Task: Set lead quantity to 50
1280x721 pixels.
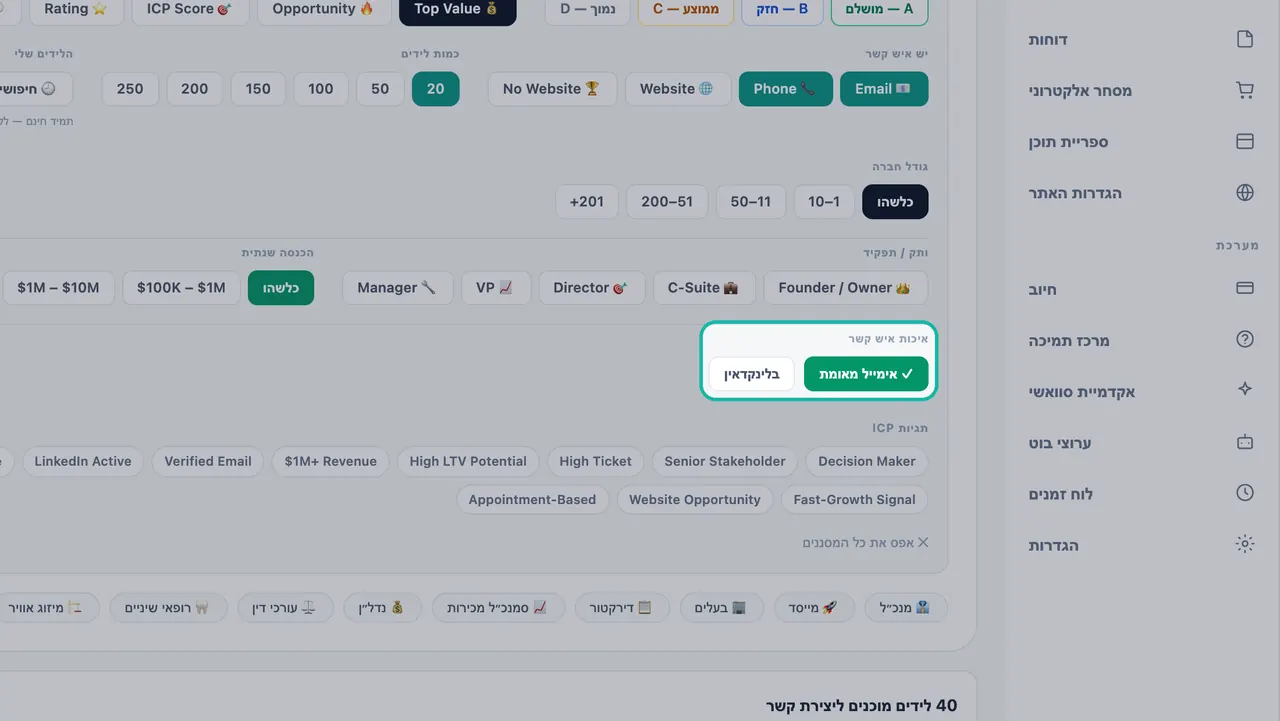Action: click(x=380, y=88)
